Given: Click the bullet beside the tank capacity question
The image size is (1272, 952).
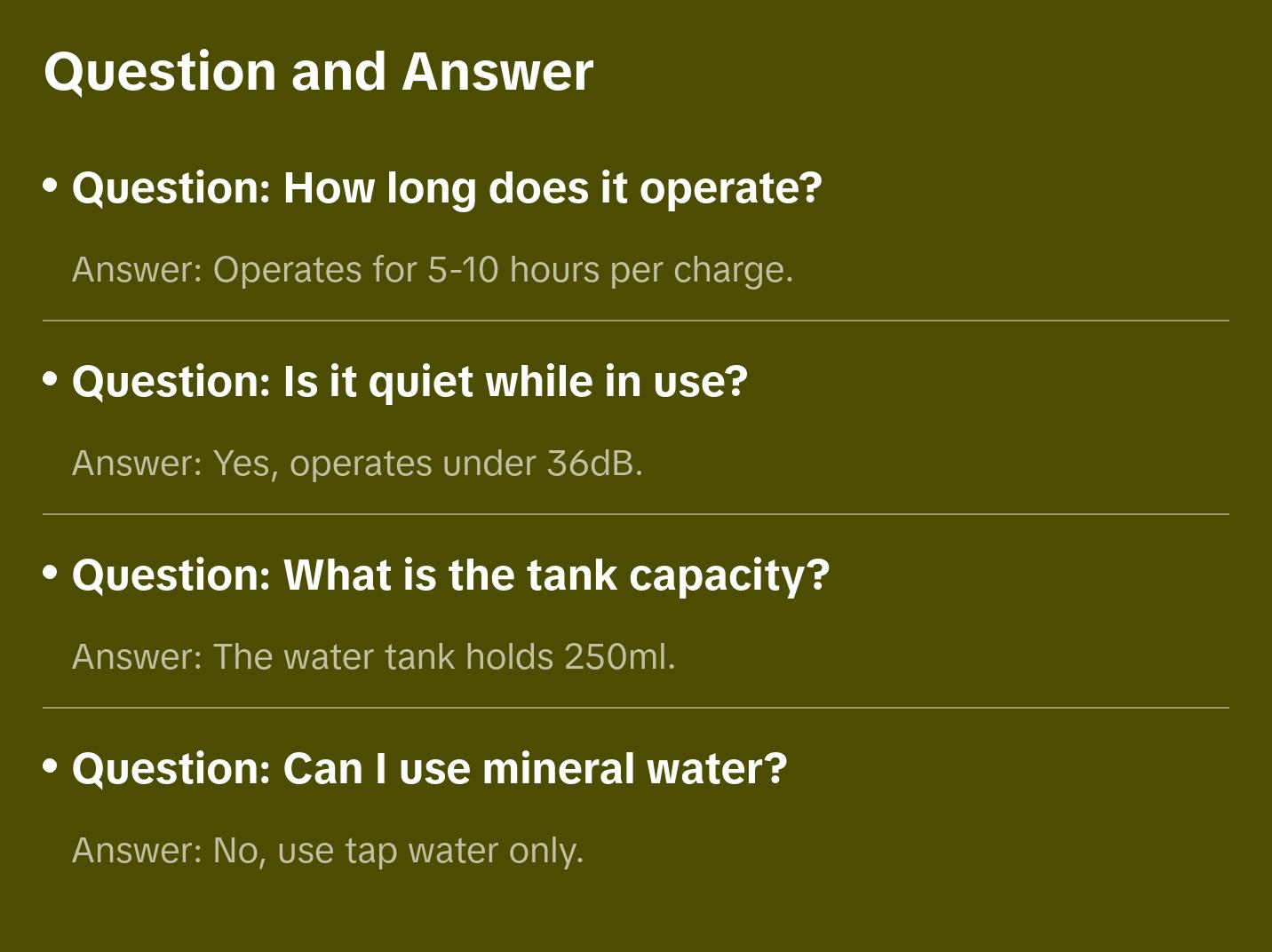Looking at the screenshot, I should click(x=51, y=573).
